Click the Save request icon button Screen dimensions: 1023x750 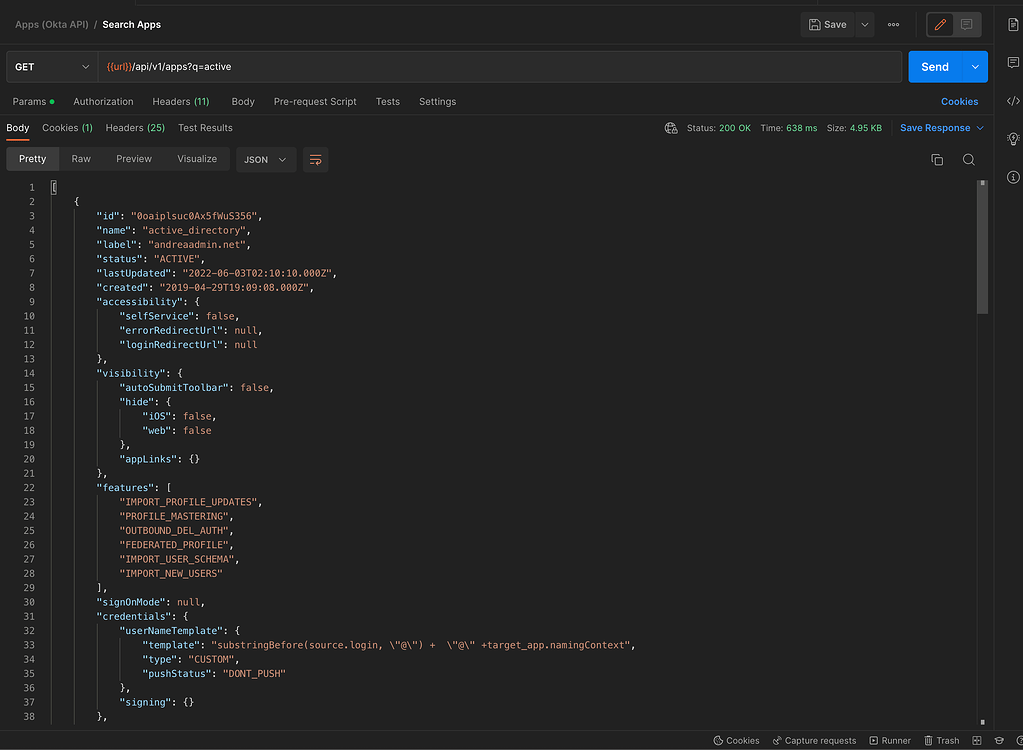tap(827, 24)
